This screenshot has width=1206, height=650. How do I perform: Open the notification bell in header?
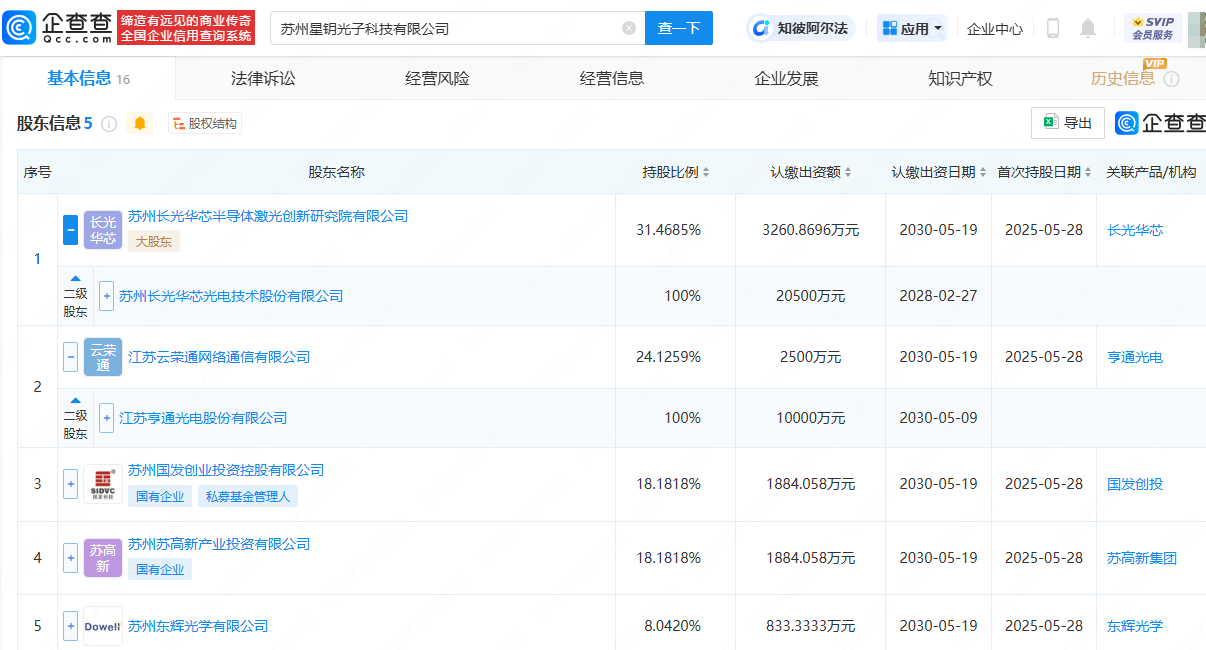pyautogui.click(x=1088, y=28)
